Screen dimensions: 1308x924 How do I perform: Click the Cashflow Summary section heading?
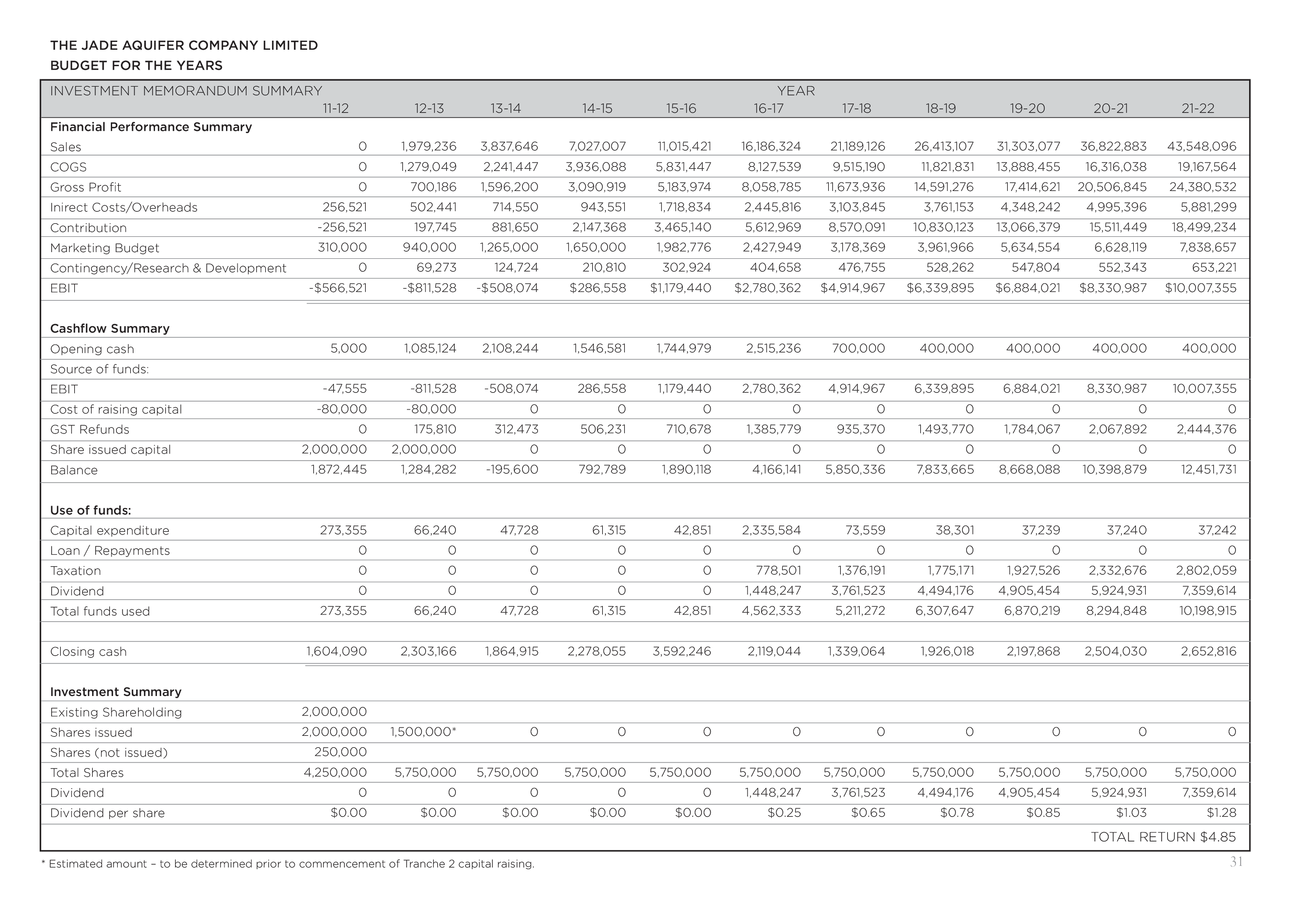pos(110,328)
